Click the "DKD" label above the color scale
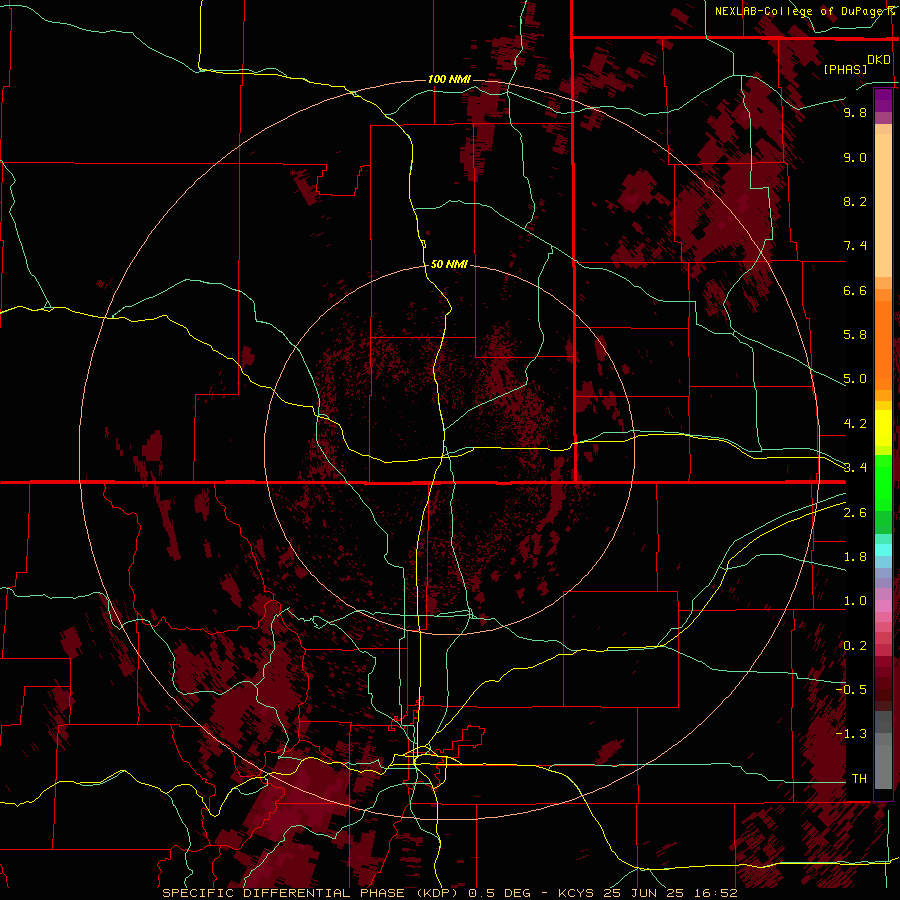This screenshot has height=900, width=900. click(879, 59)
